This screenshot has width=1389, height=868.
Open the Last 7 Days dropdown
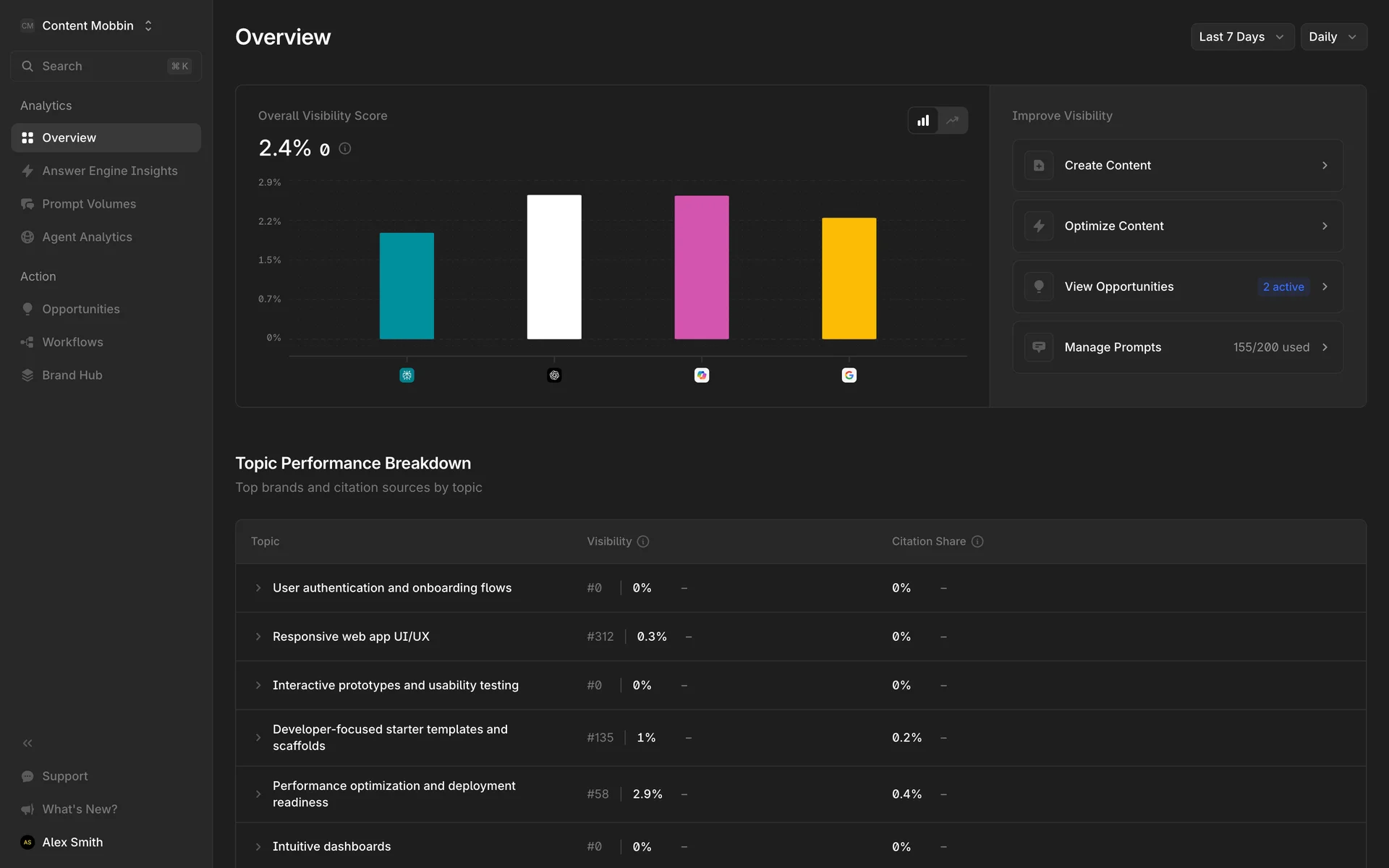point(1241,37)
